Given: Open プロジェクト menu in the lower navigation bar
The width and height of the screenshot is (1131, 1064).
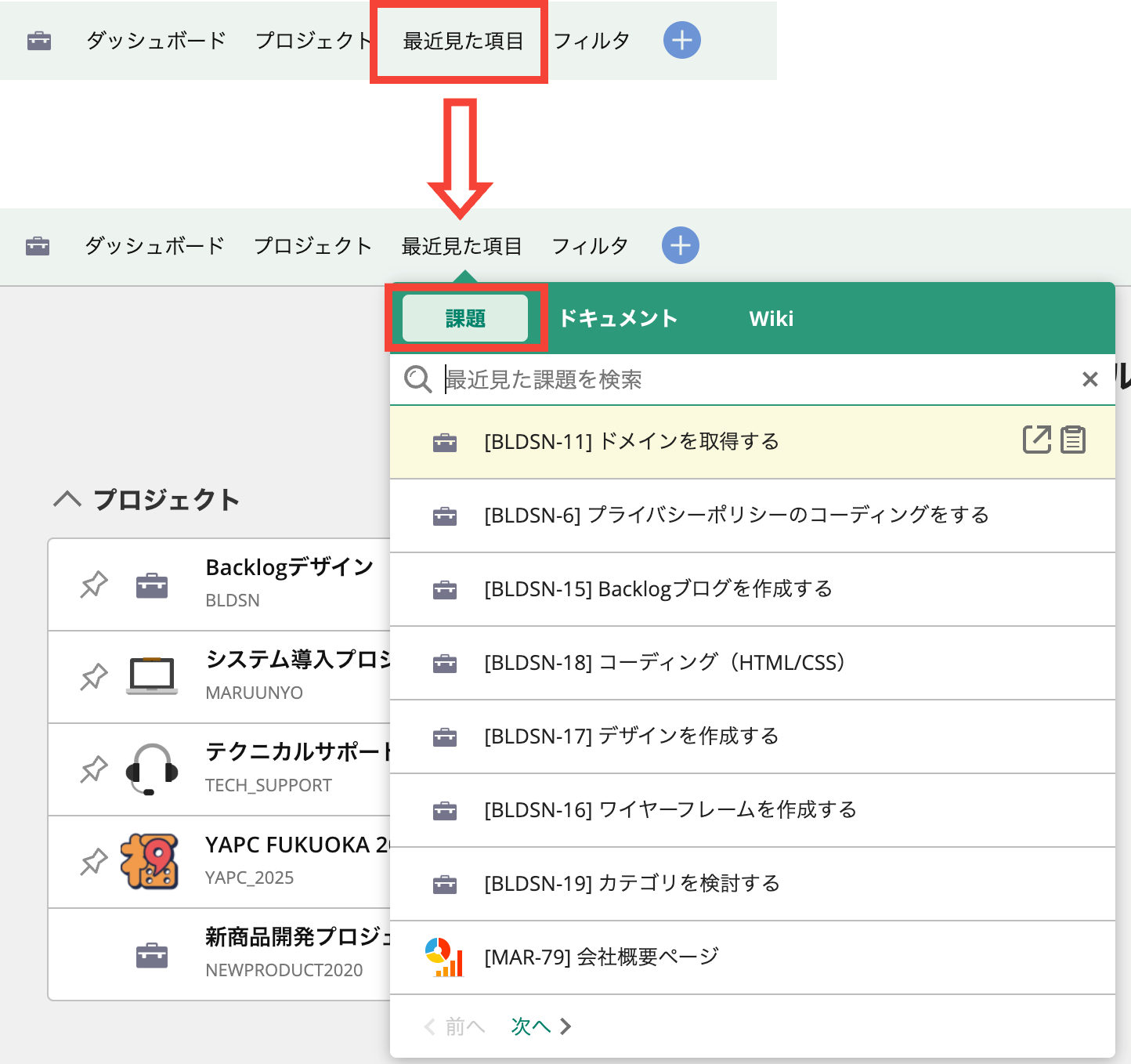Looking at the screenshot, I should (x=313, y=246).
